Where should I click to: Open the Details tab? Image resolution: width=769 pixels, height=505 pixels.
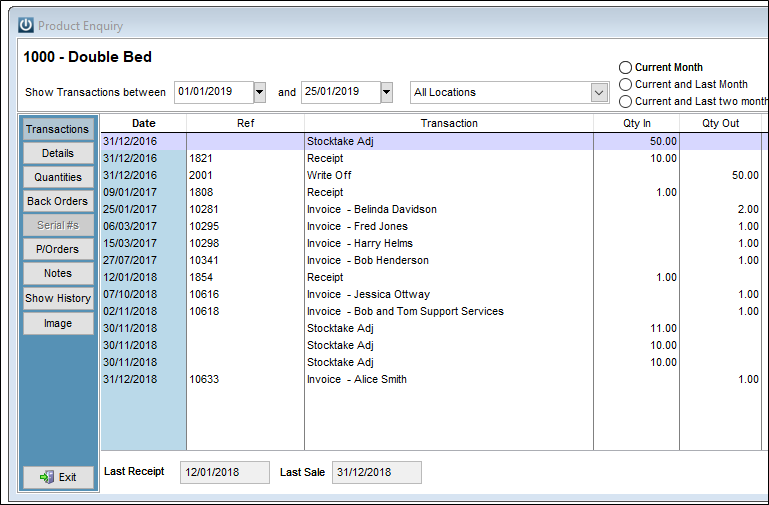pyautogui.click(x=58, y=153)
